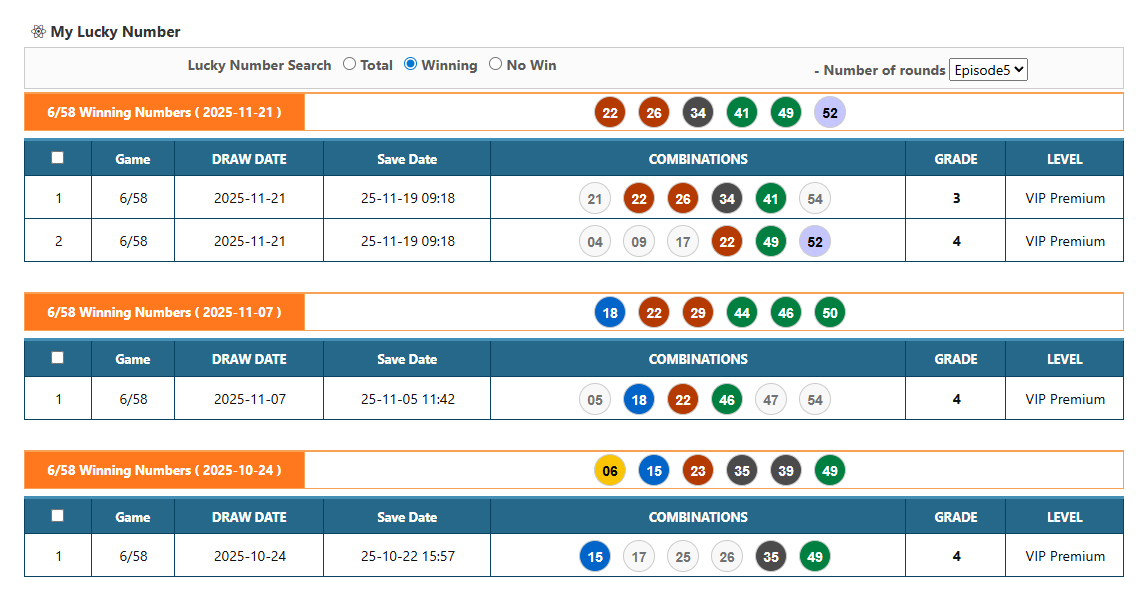The height and width of the screenshot is (594, 1136).
Task: Click the 6/58 Winning Numbers (2025-10-24) orange banner
Action: (x=164, y=470)
